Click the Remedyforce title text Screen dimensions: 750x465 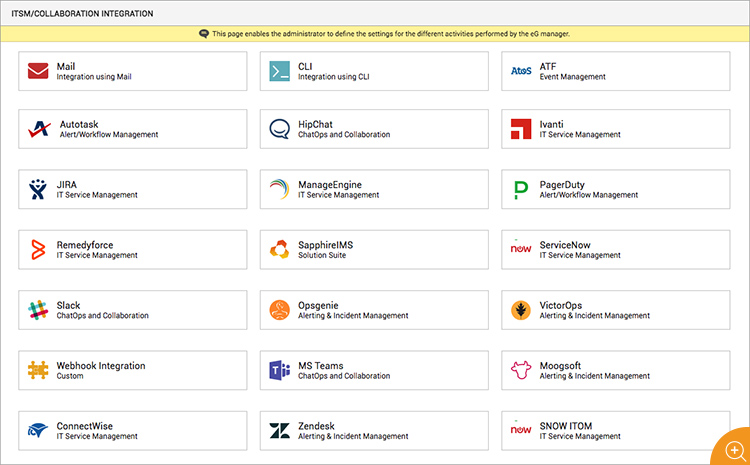(x=85, y=245)
